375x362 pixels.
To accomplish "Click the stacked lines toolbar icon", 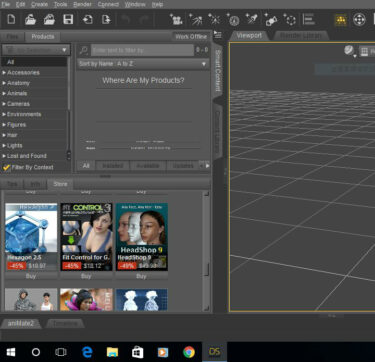I will tap(309, 19).
